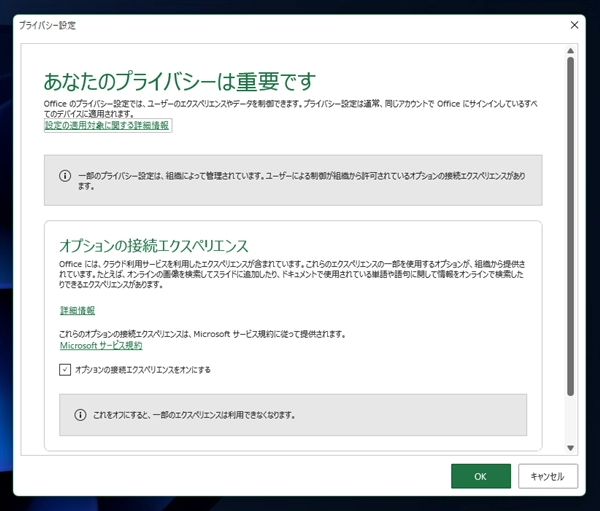Click the オプションの接続エクスペリエンス heading
Image resolution: width=600 pixels, height=511 pixels.
coord(154,246)
